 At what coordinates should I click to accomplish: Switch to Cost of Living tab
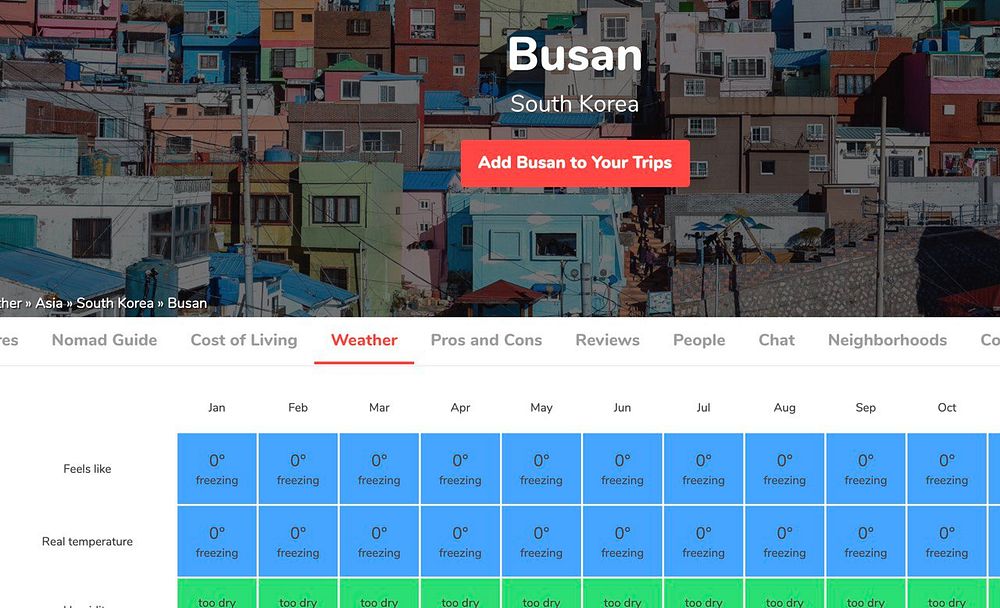(244, 340)
